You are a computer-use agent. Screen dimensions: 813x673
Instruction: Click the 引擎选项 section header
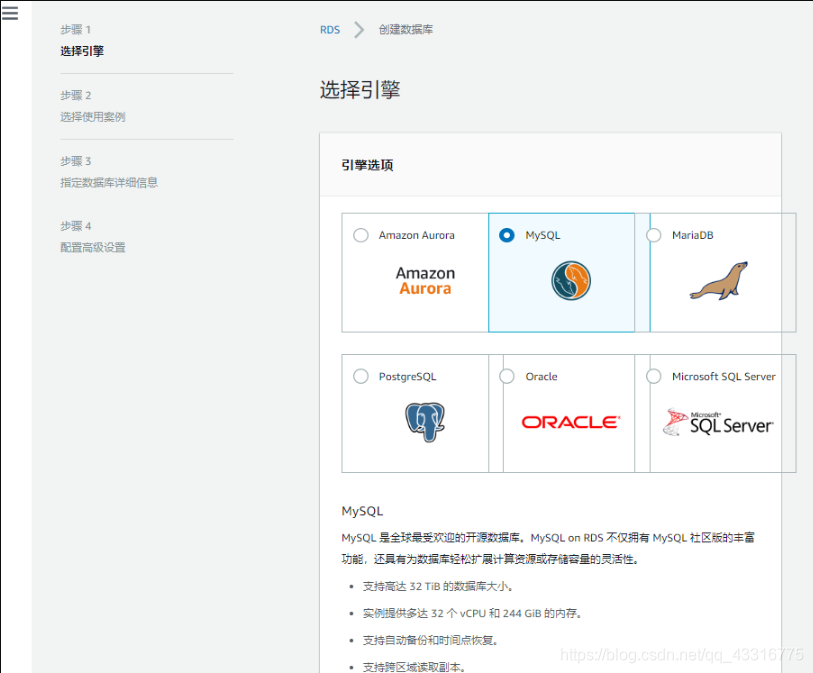pyautogui.click(x=367, y=165)
